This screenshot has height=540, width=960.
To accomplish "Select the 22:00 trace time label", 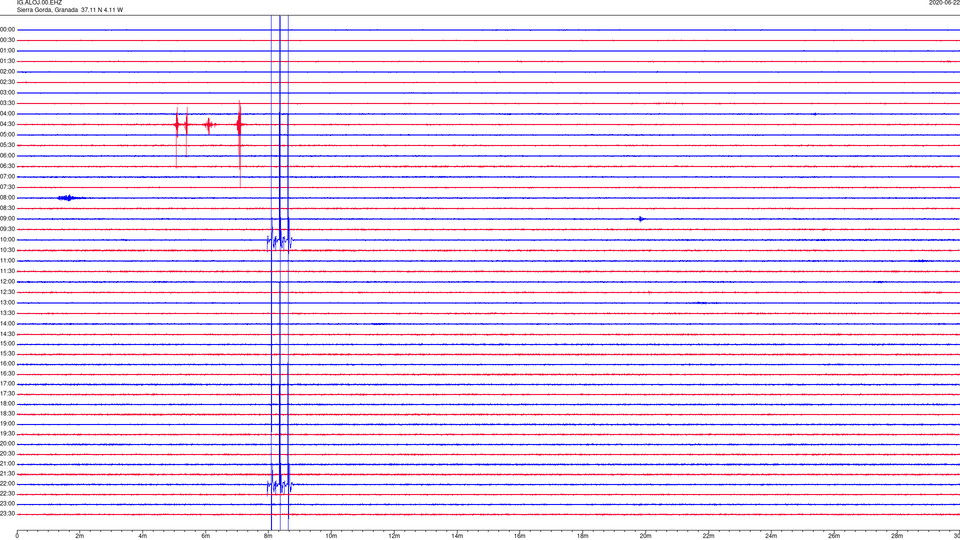I will tap(8, 484).
